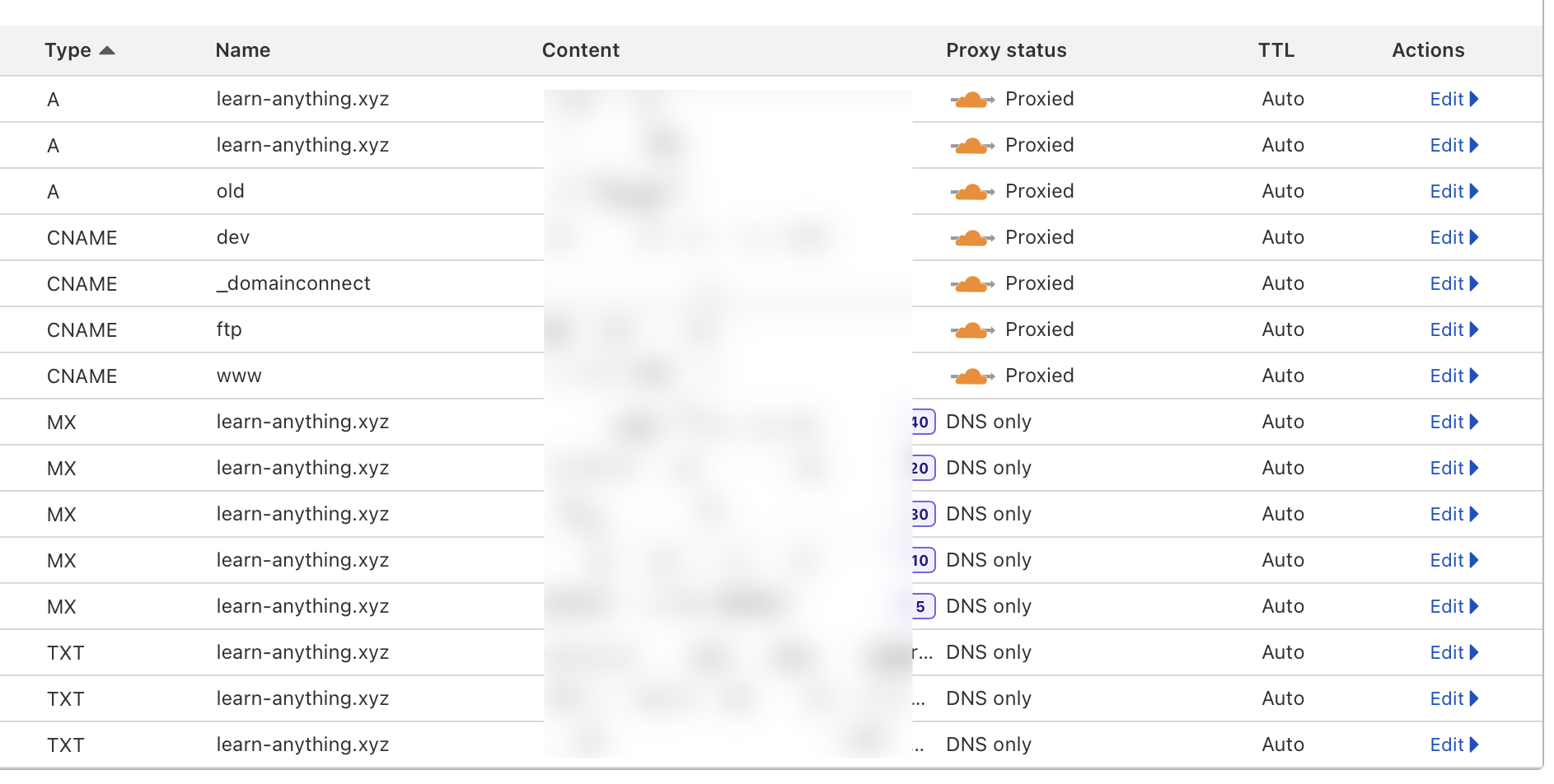
Task: Click the arrow icon beside Edit on the first MX row
Action: (1475, 422)
